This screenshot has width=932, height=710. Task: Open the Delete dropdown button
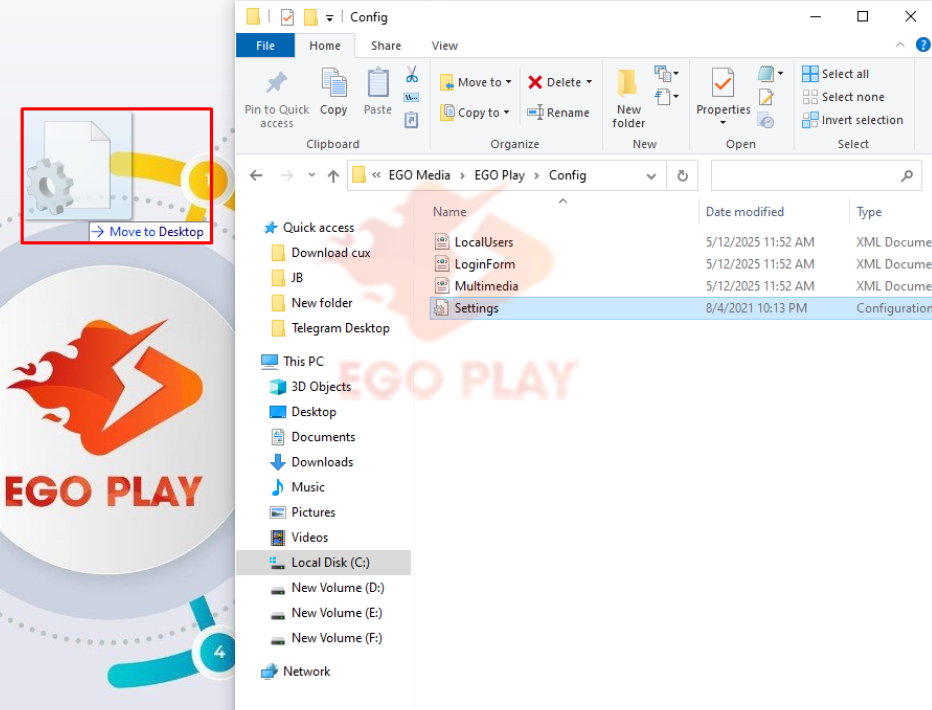[561, 82]
